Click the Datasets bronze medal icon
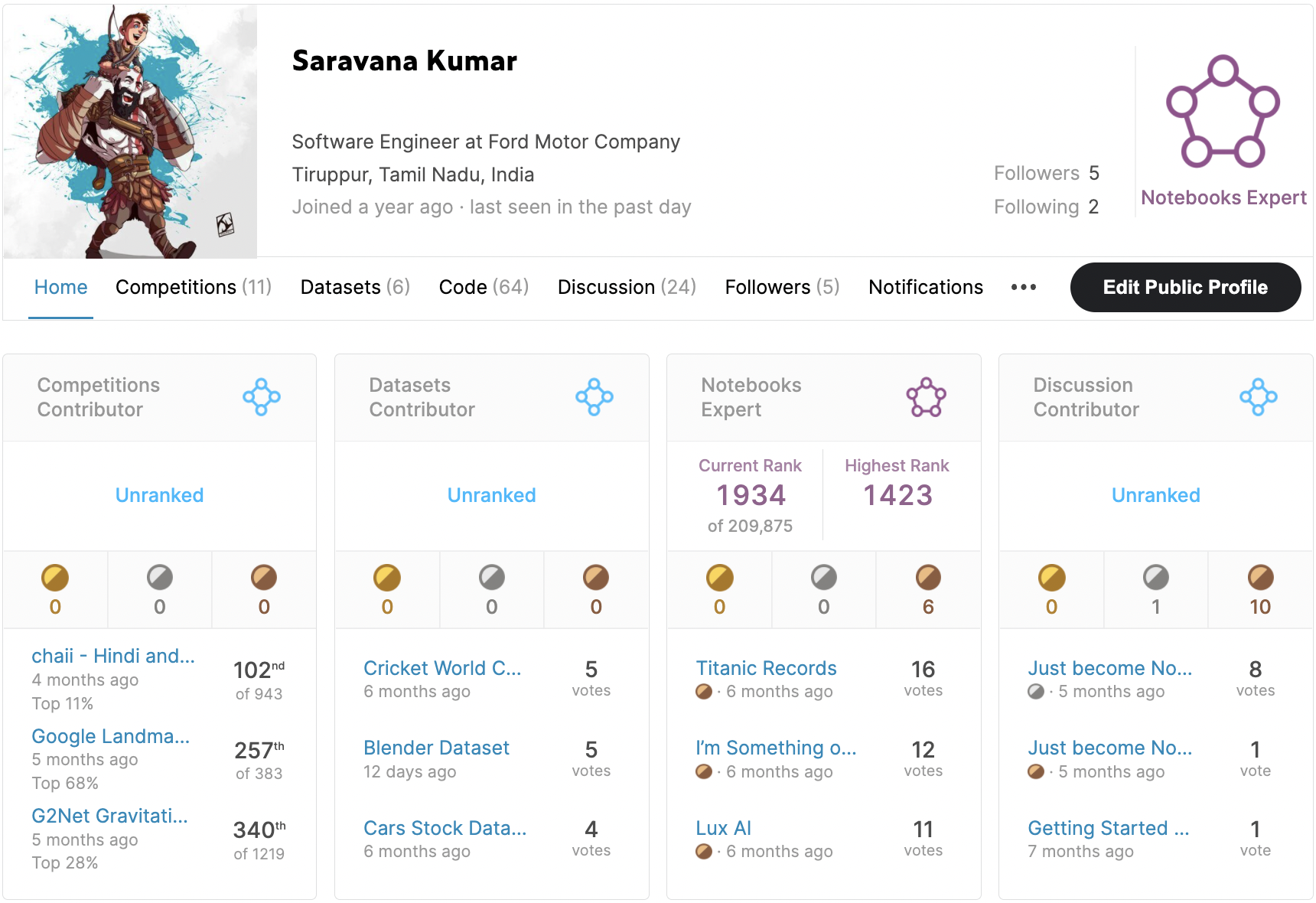The width and height of the screenshot is (1316, 903). click(x=596, y=578)
